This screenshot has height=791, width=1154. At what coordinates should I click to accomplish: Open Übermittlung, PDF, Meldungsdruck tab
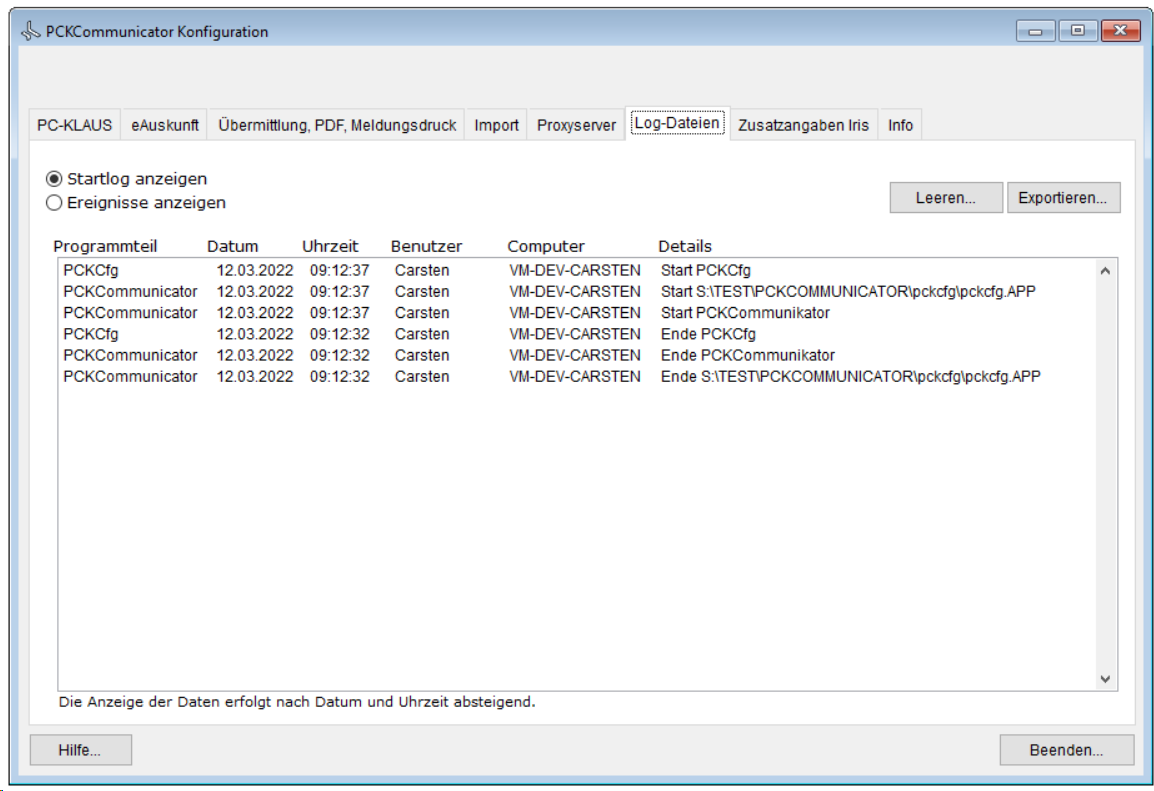point(337,125)
